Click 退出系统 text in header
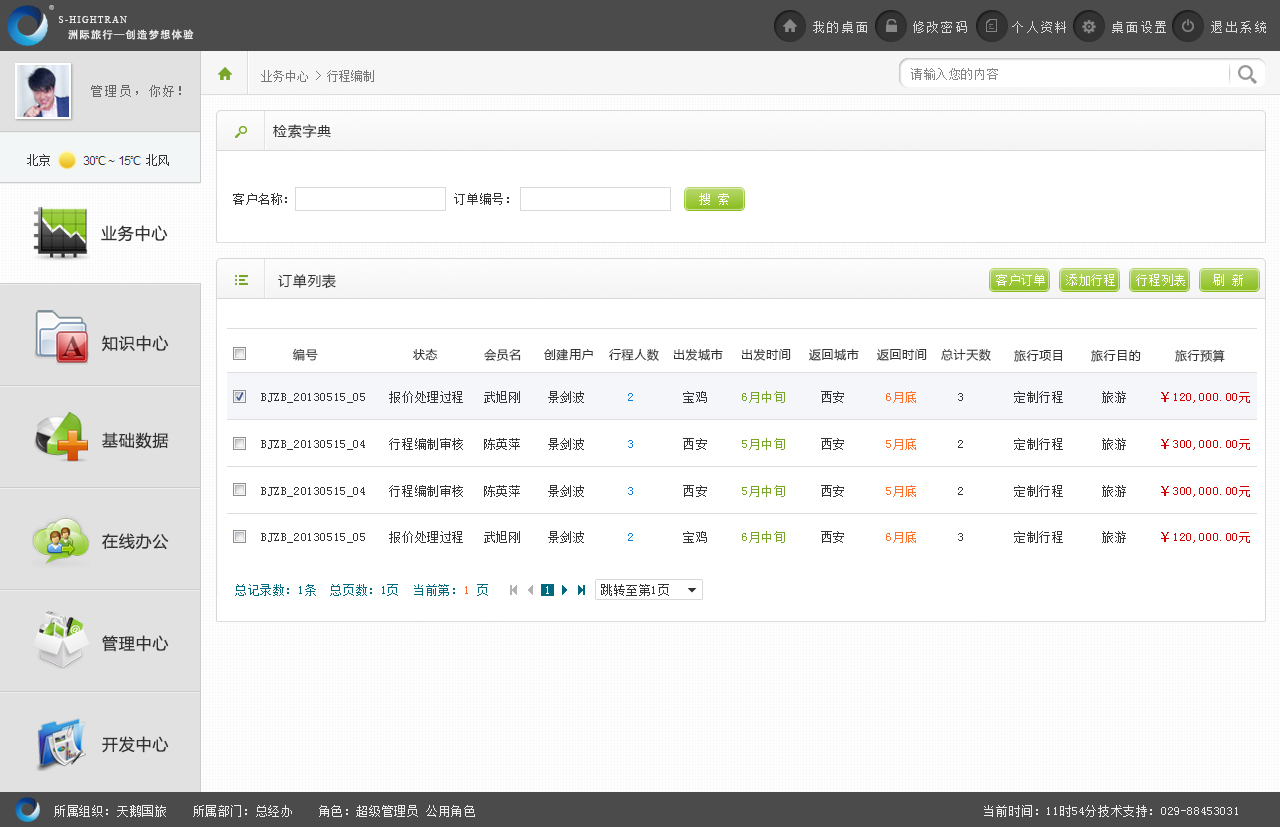Image resolution: width=1280 pixels, height=827 pixels. point(1239,27)
